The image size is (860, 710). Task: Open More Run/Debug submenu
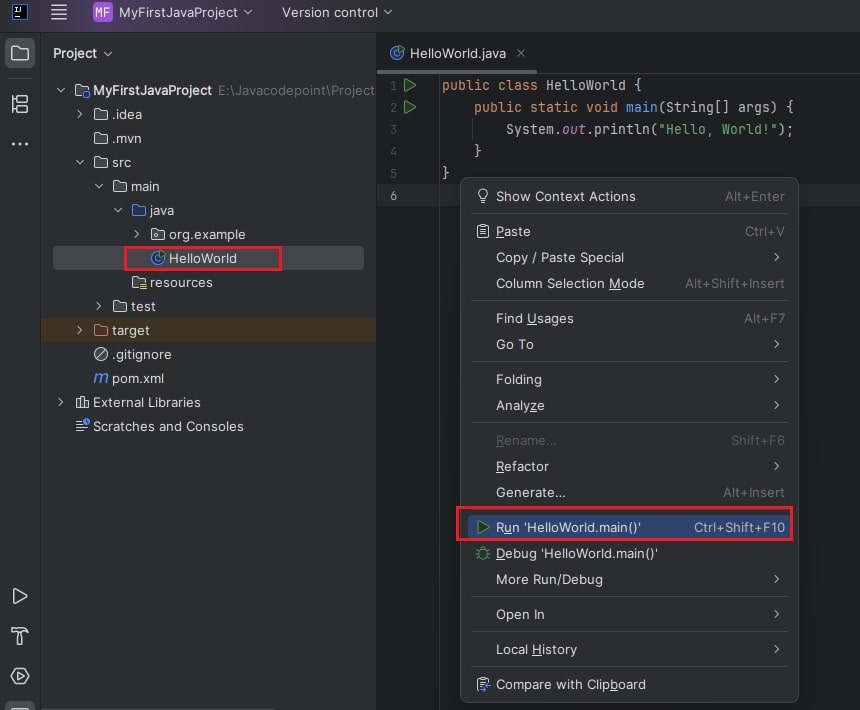click(629, 580)
